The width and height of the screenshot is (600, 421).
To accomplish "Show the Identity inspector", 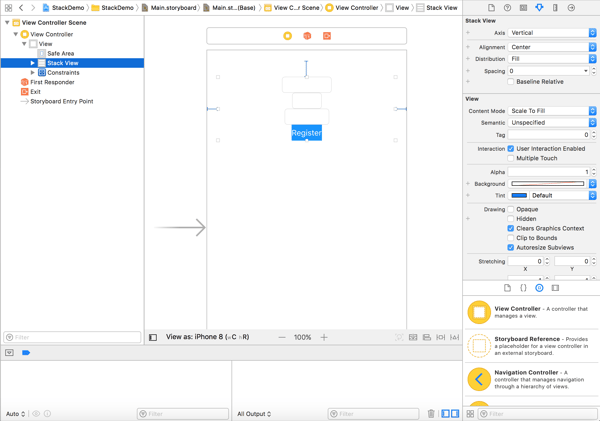I will point(523,8).
